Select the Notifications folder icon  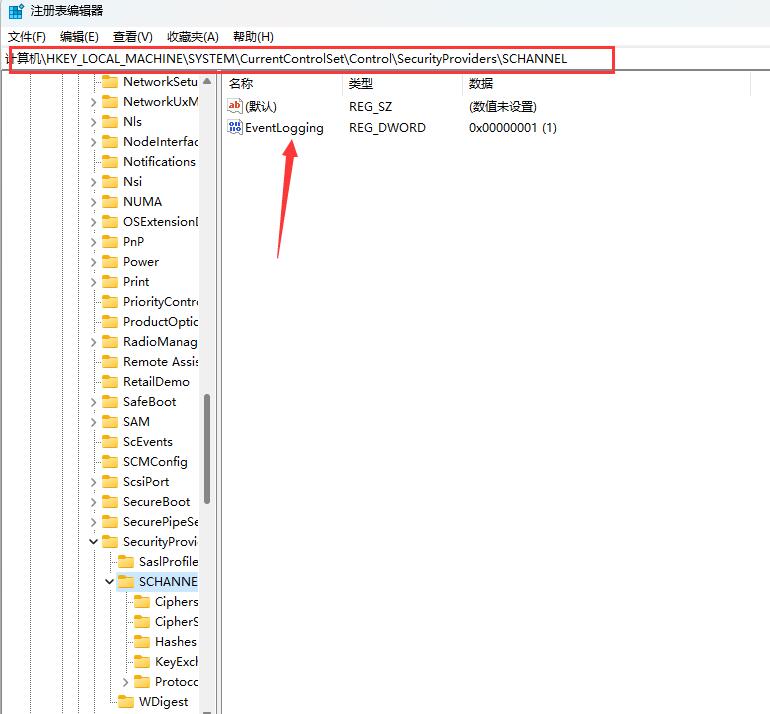point(110,162)
